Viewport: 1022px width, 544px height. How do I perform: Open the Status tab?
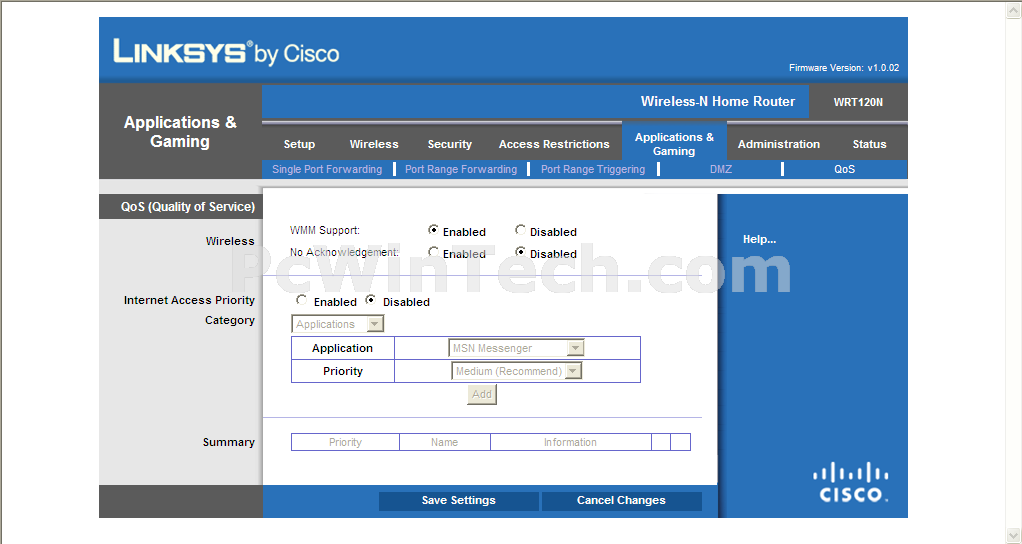[x=869, y=144]
